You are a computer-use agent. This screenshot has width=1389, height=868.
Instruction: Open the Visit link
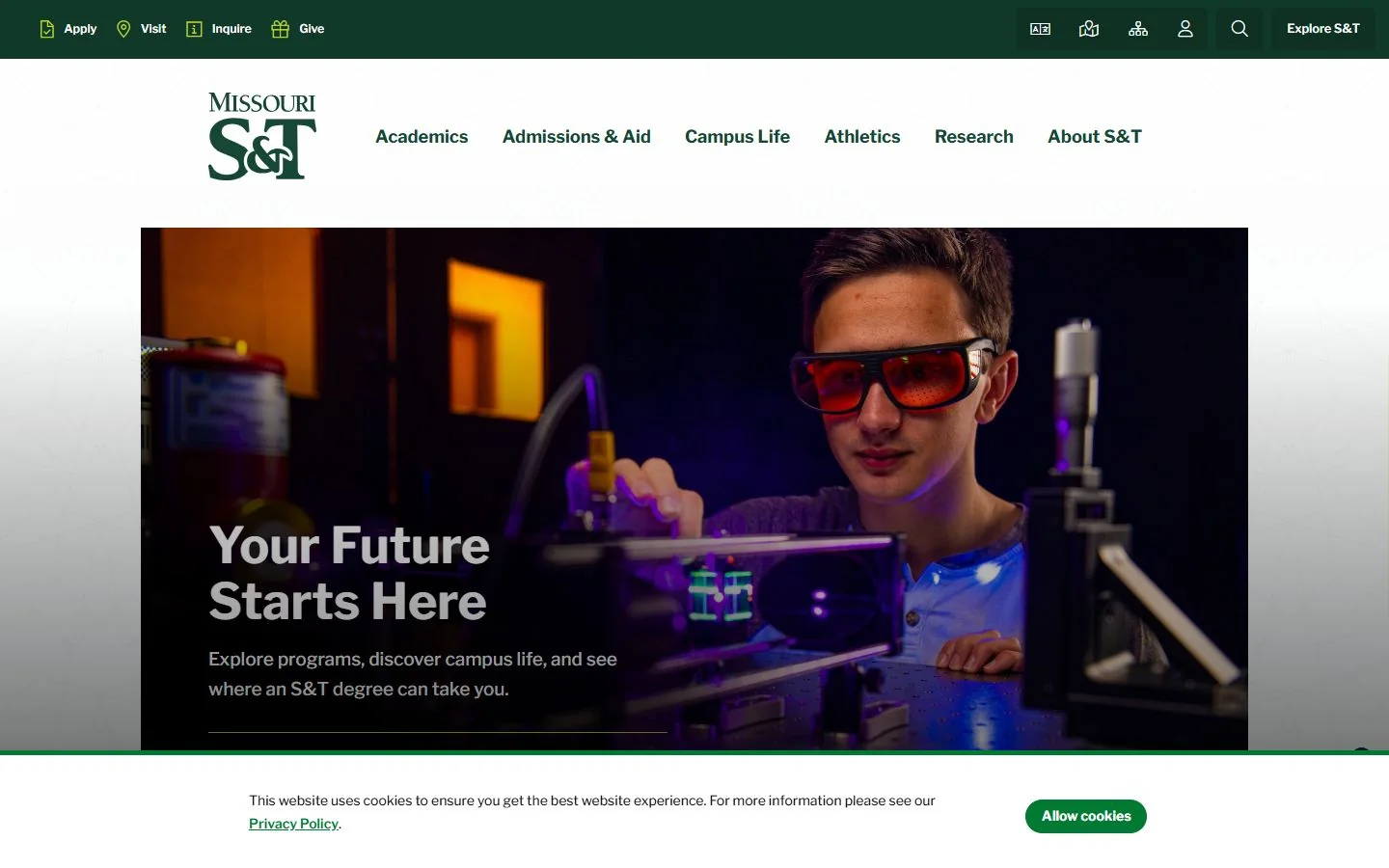click(x=141, y=29)
